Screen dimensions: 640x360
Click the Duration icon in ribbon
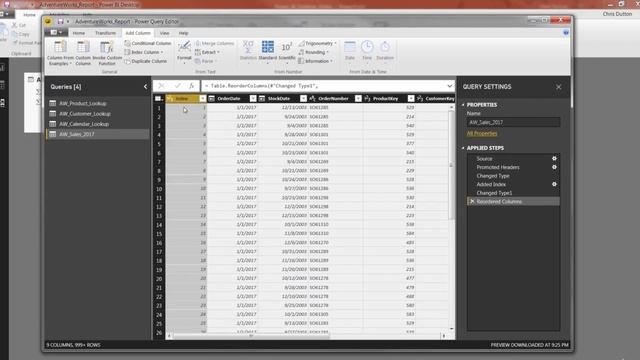click(384, 47)
